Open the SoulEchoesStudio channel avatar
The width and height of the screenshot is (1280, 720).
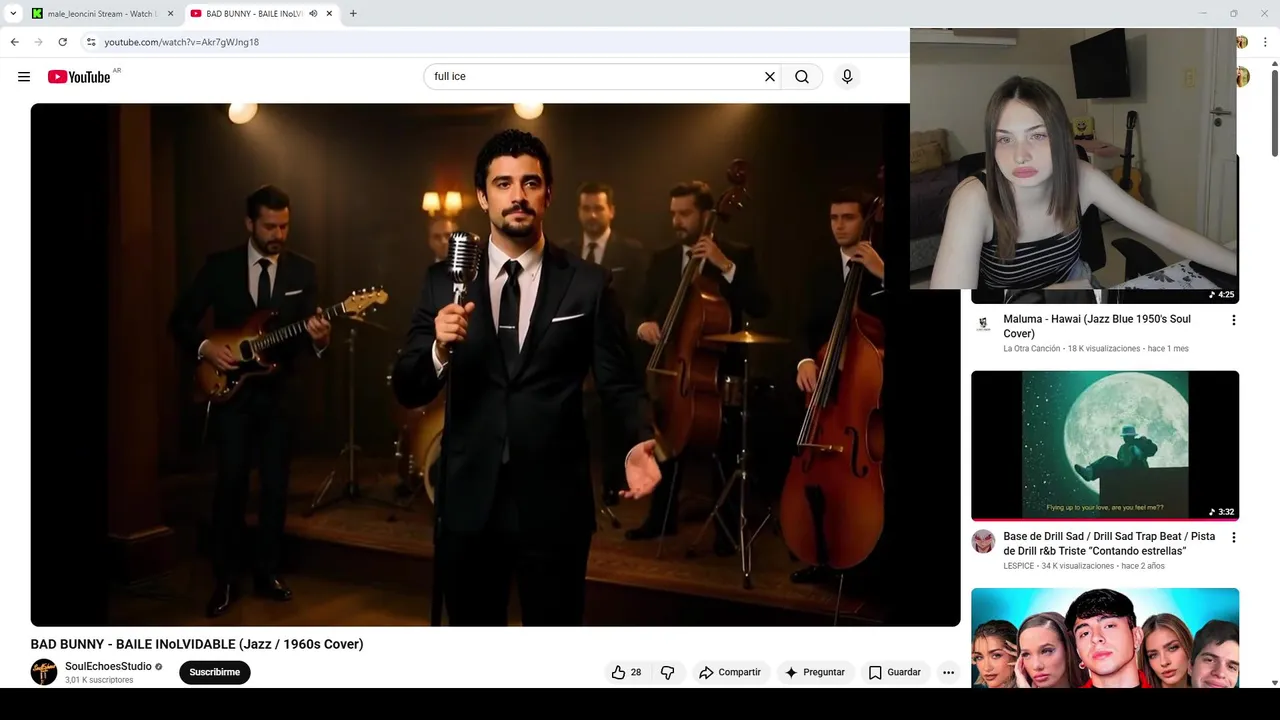[44, 672]
